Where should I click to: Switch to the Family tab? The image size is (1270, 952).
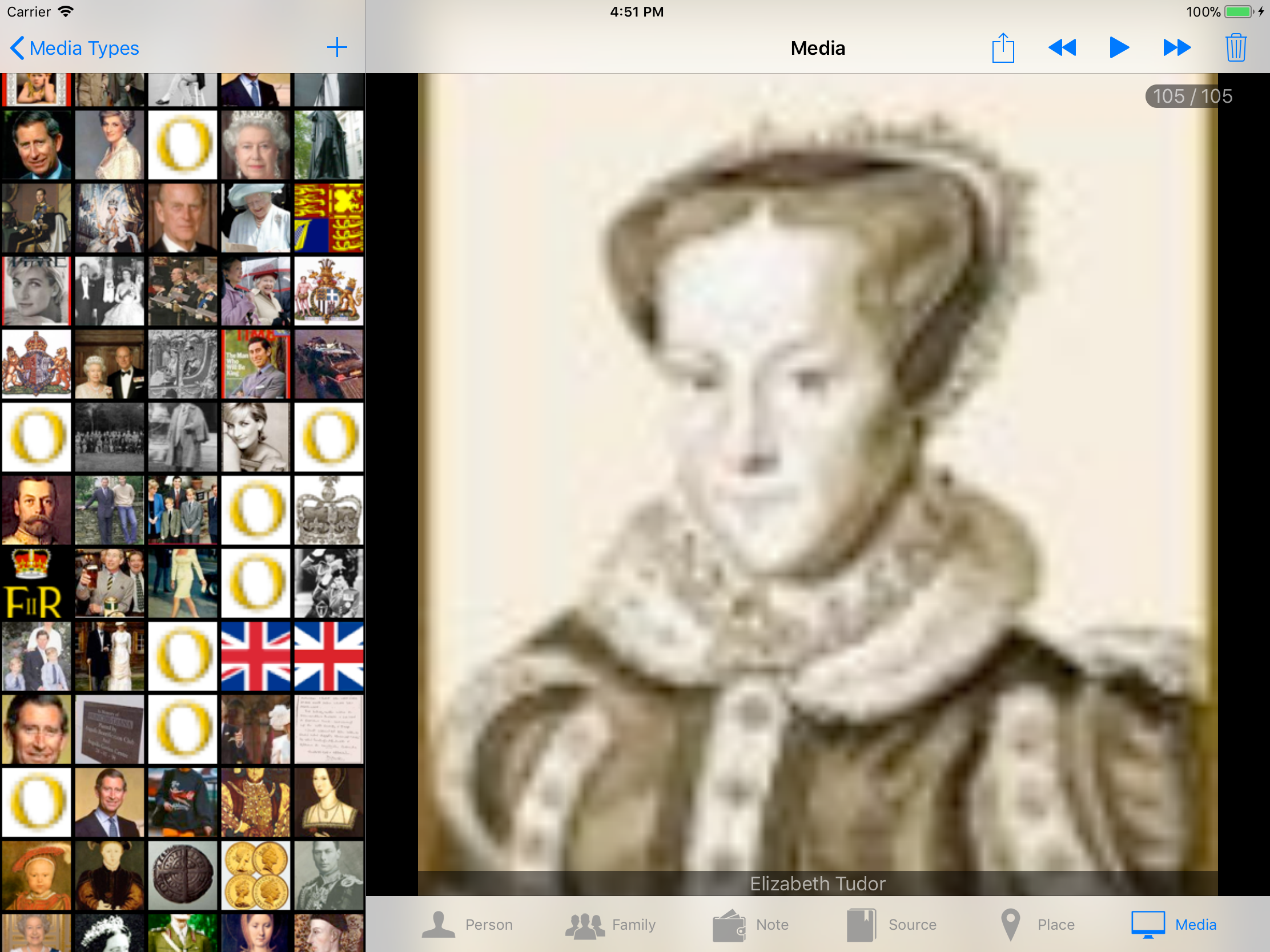click(x=611, y=925)
